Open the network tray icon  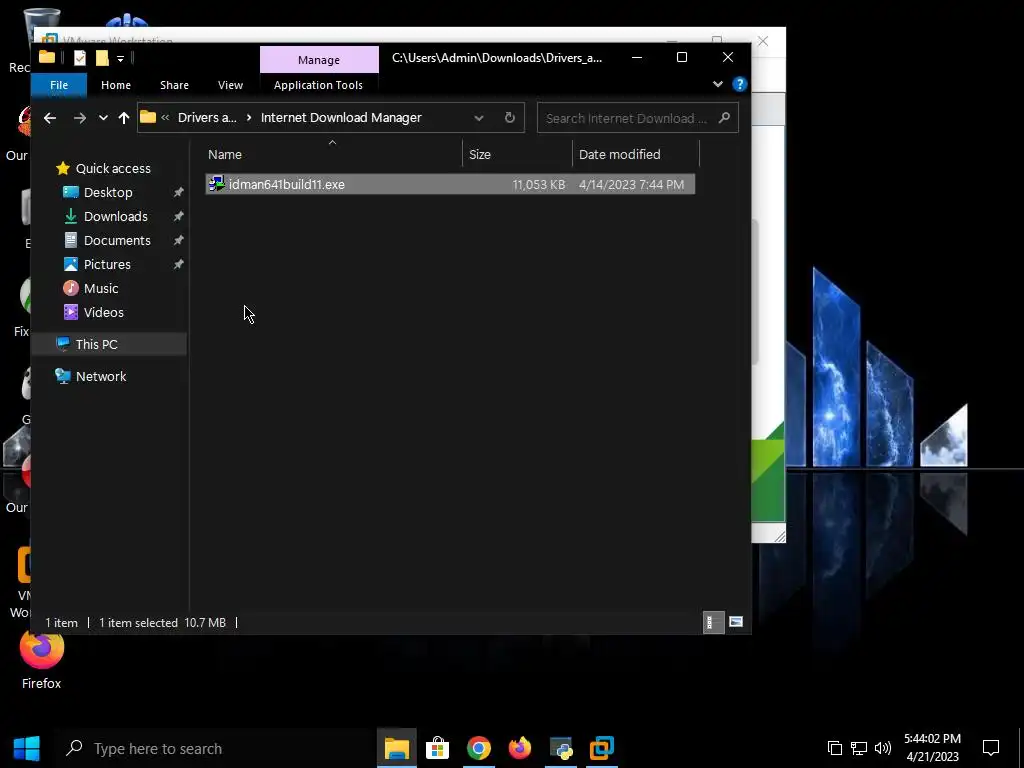click(x=859, y=748)
